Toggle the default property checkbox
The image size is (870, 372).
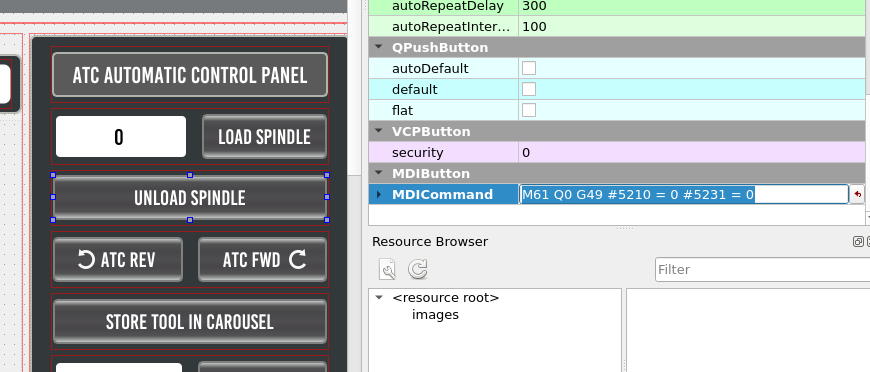(x=529, y=89)
